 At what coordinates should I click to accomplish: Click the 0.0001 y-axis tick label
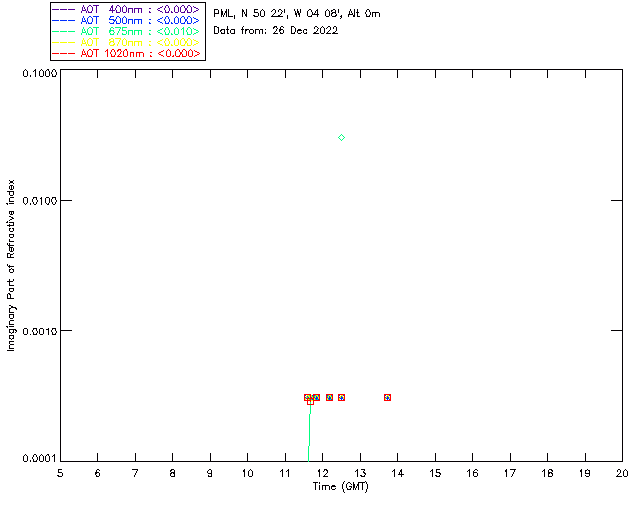[x=40, y=459]
